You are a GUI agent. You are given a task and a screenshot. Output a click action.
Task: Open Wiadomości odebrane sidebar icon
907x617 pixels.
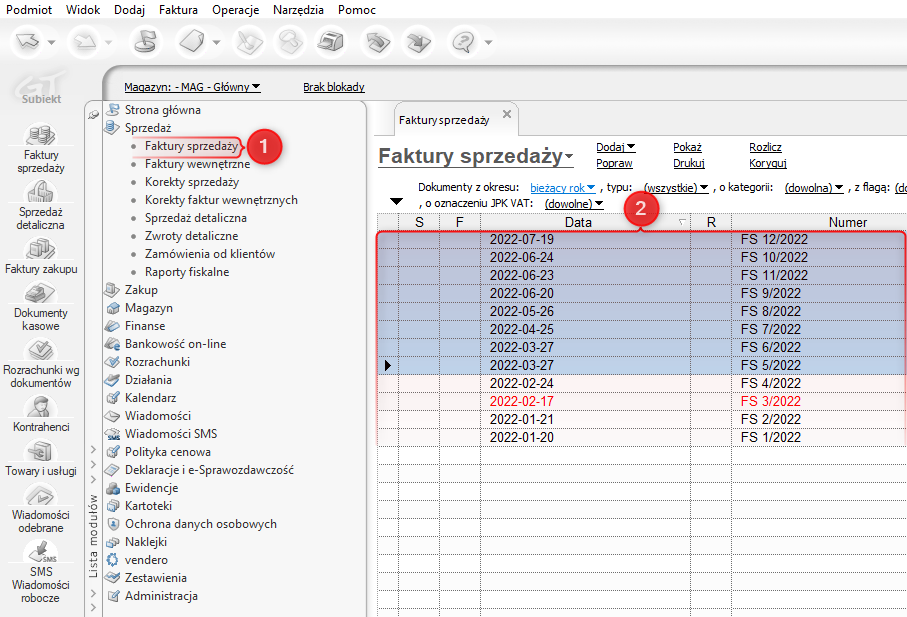pos(41,495)
